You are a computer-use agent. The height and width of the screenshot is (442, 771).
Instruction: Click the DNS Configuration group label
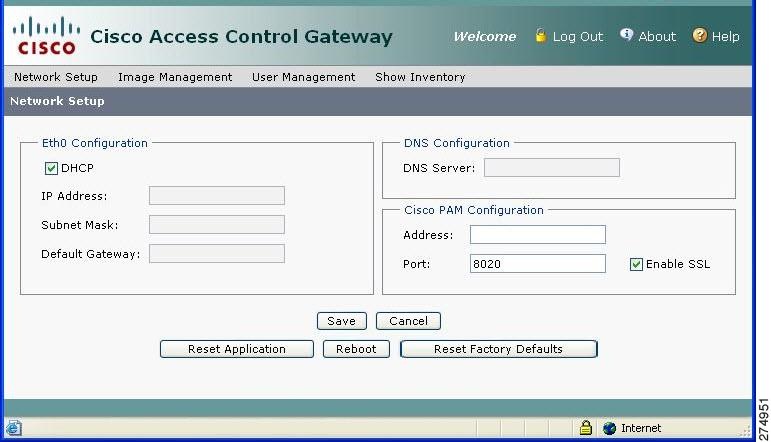click(x=457, y=143)
